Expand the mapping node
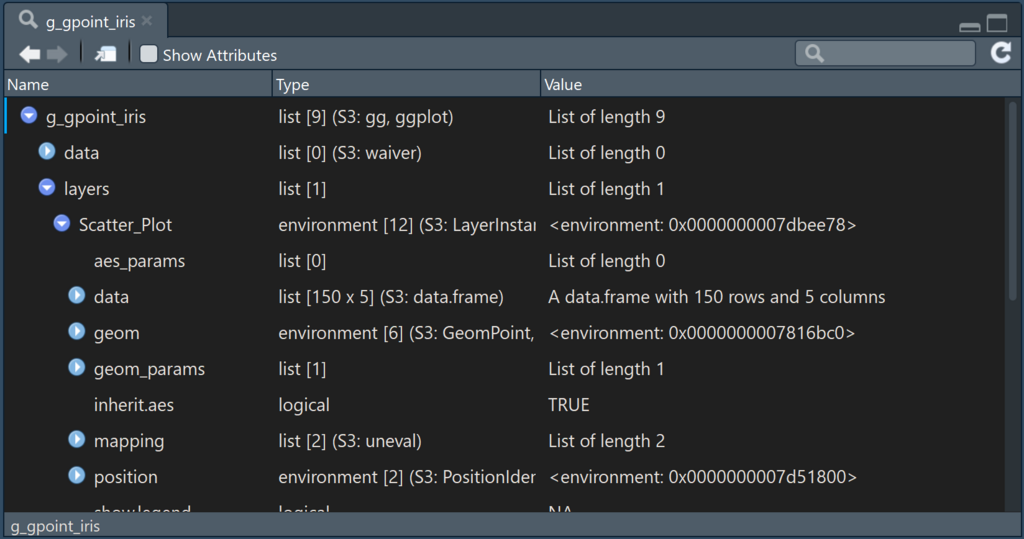Viewport: 1024px width, 539px height. pos(77,440)
